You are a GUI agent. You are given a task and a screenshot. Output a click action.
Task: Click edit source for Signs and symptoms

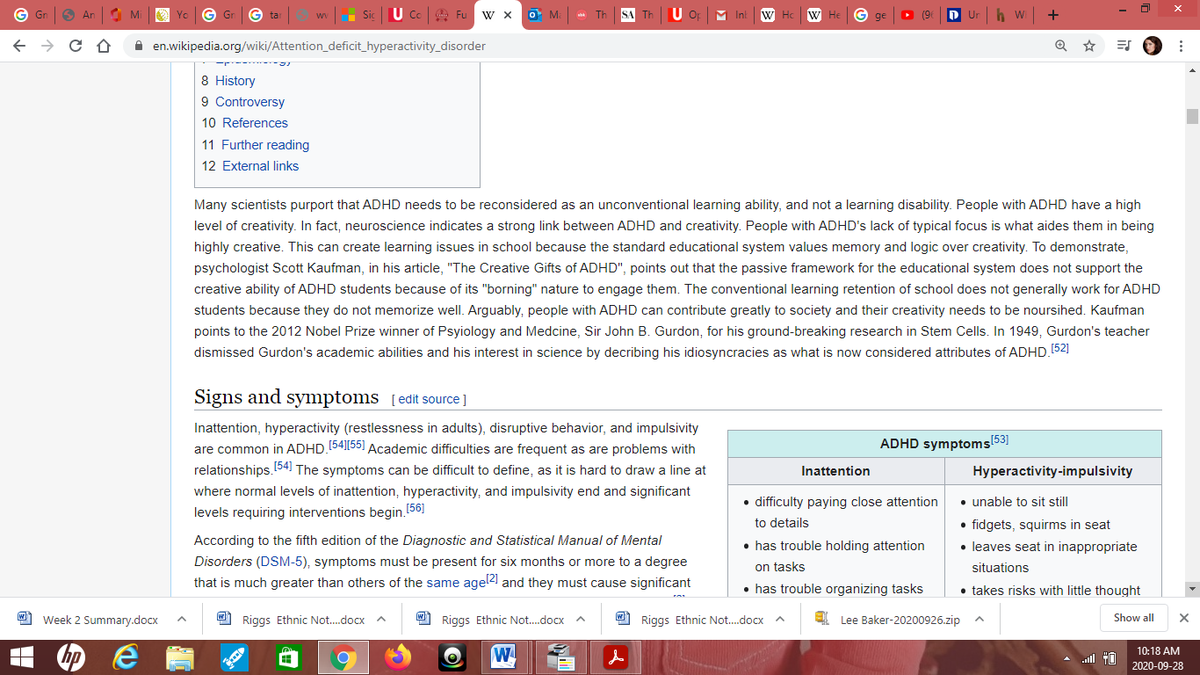(428, 399)
